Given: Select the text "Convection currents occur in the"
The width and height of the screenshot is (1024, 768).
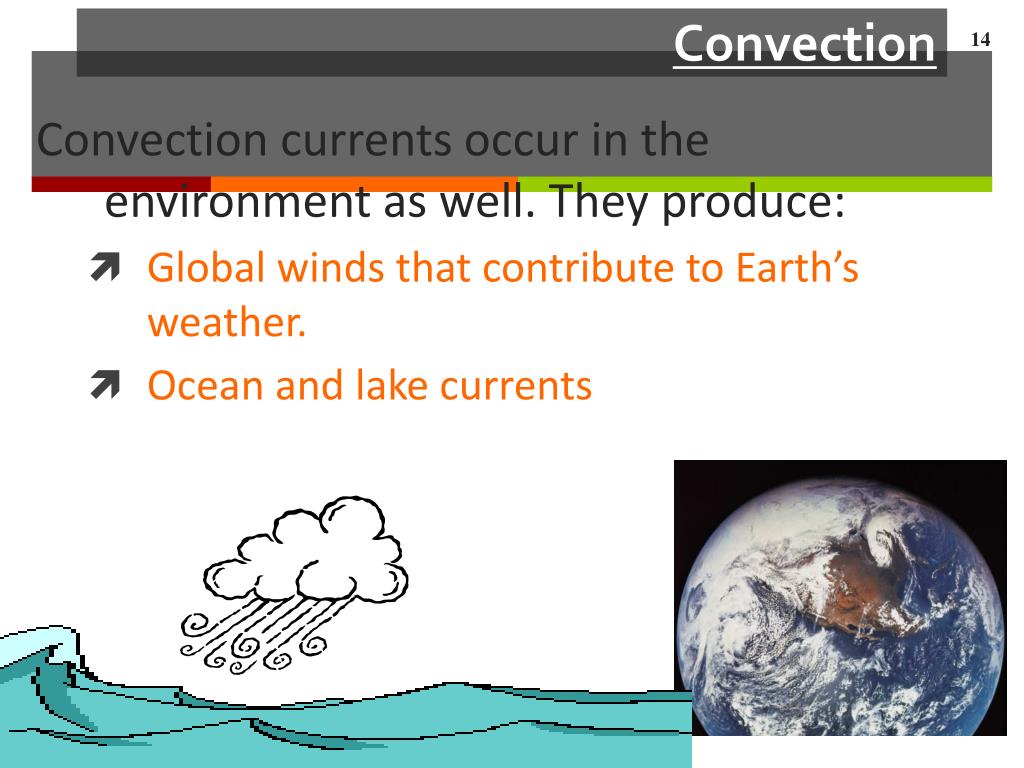Looking at the screenshot, I should point(373,140).
